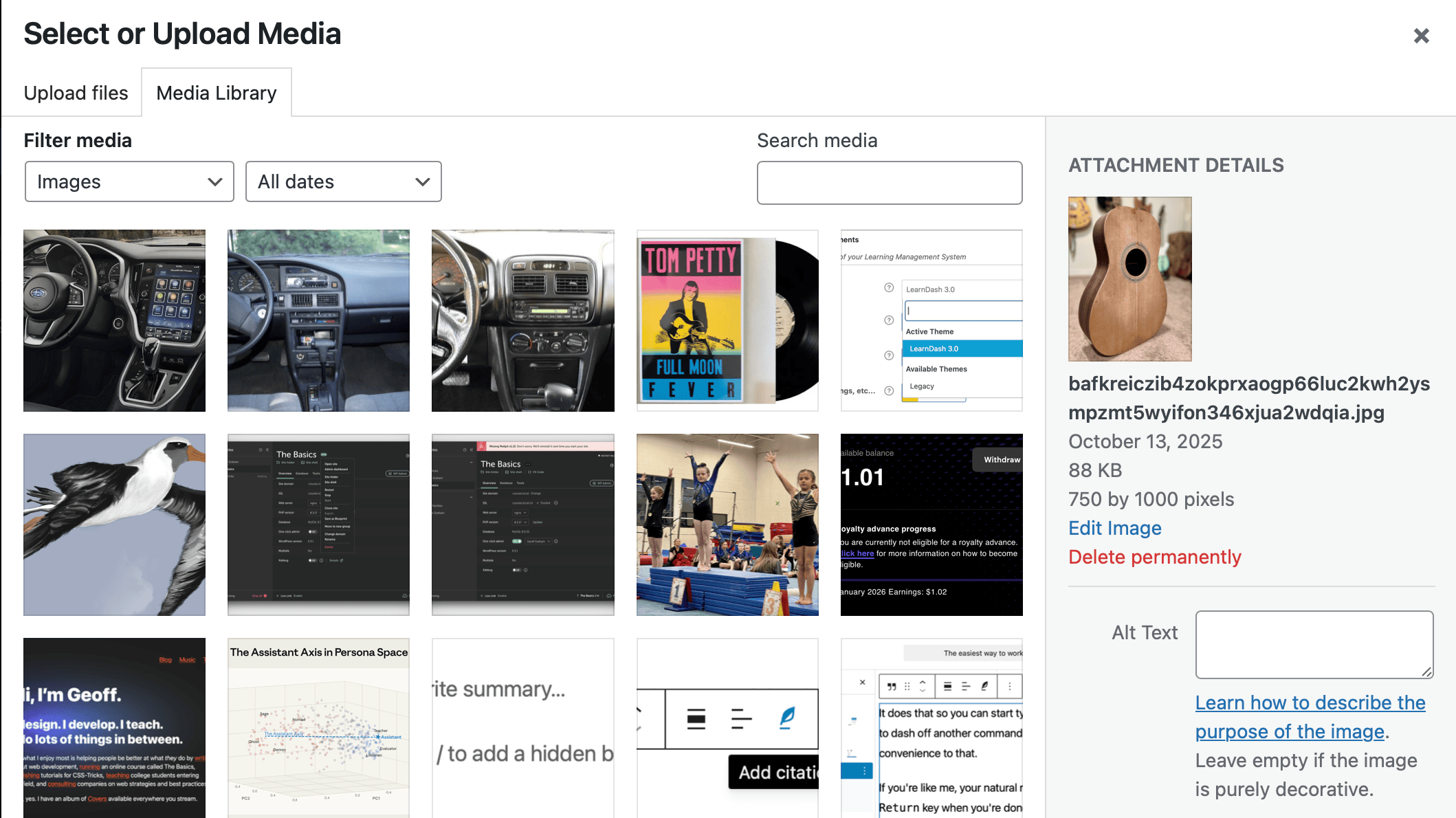Open the Edit Image link
The width and height of the screenshot is (1456, 818).
point(1114,528)
